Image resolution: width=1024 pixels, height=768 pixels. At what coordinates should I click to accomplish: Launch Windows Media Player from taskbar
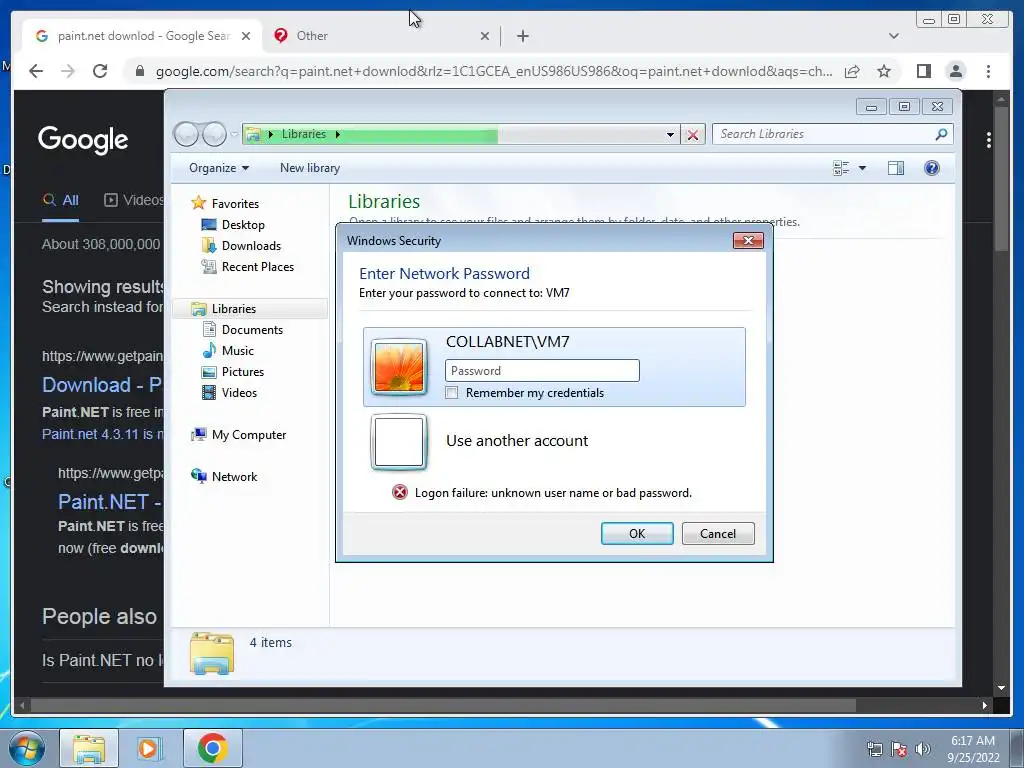pos(148,748)
